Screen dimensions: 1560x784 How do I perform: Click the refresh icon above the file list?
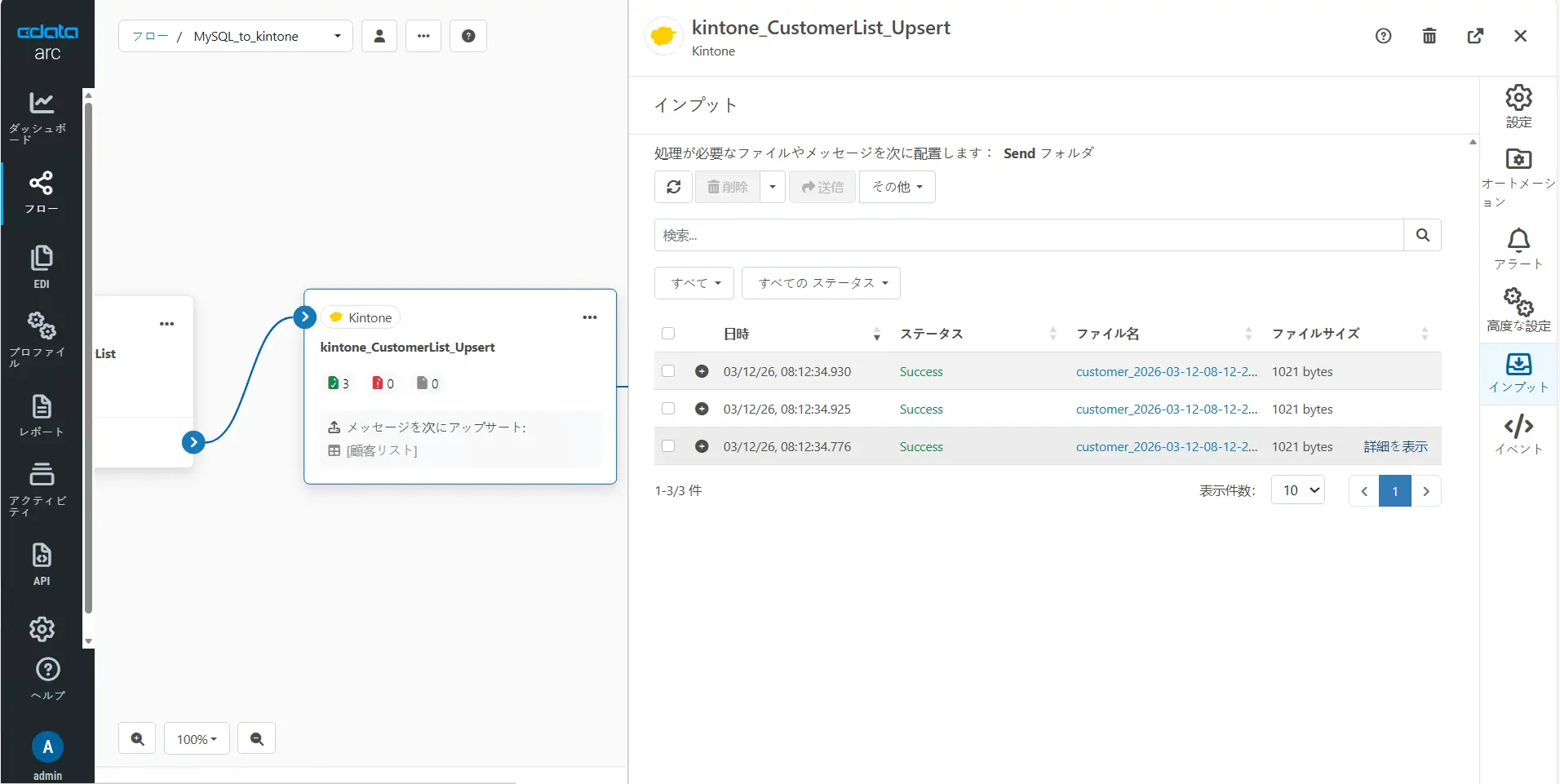pos(673,187)
